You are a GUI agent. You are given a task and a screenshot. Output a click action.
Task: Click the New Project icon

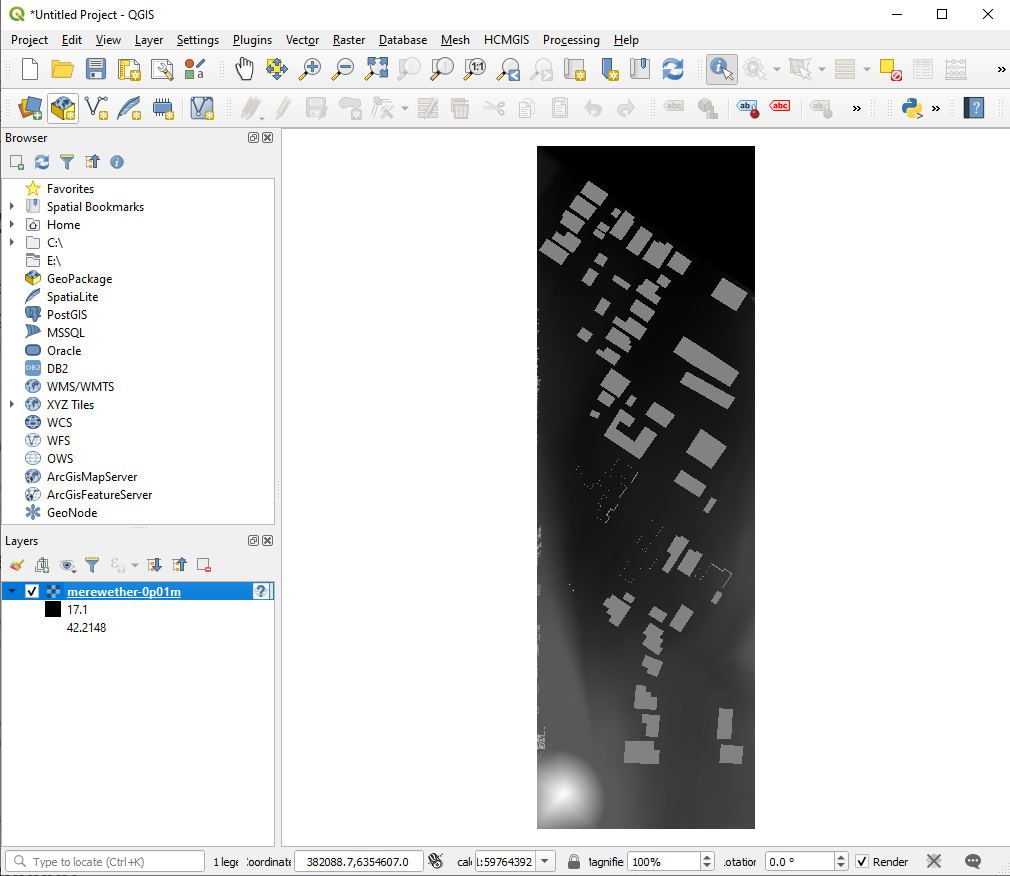click(30, 69)
